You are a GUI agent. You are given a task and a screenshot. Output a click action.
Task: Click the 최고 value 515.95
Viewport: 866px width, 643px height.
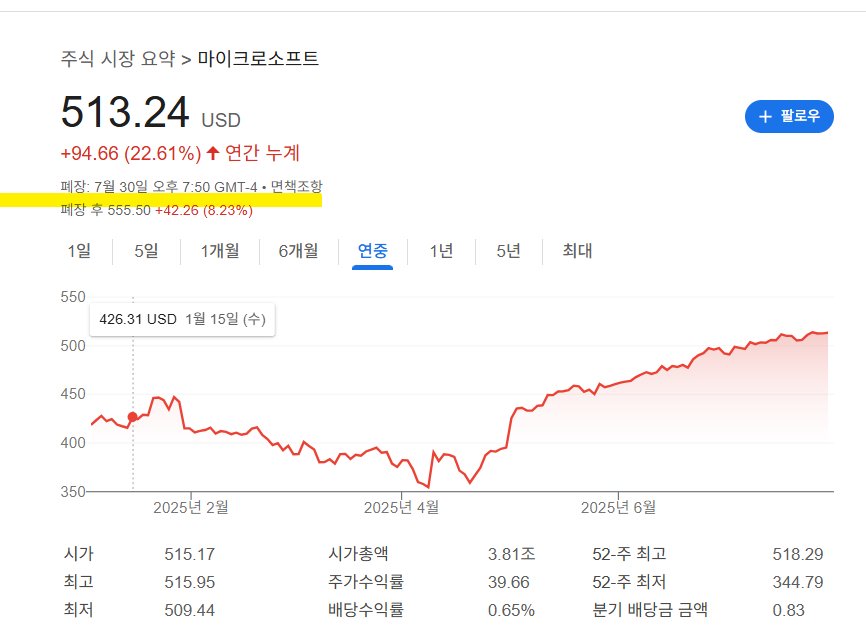point(189,582)
